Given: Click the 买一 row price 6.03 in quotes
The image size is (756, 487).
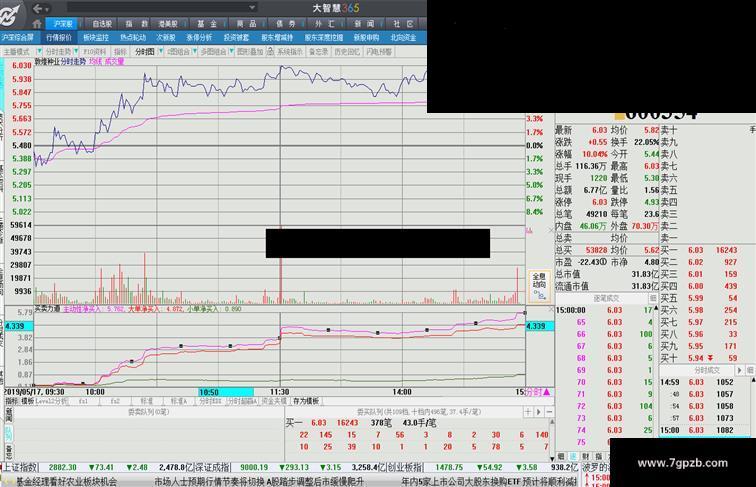Looking at the screenshot, I should (695, 250).
